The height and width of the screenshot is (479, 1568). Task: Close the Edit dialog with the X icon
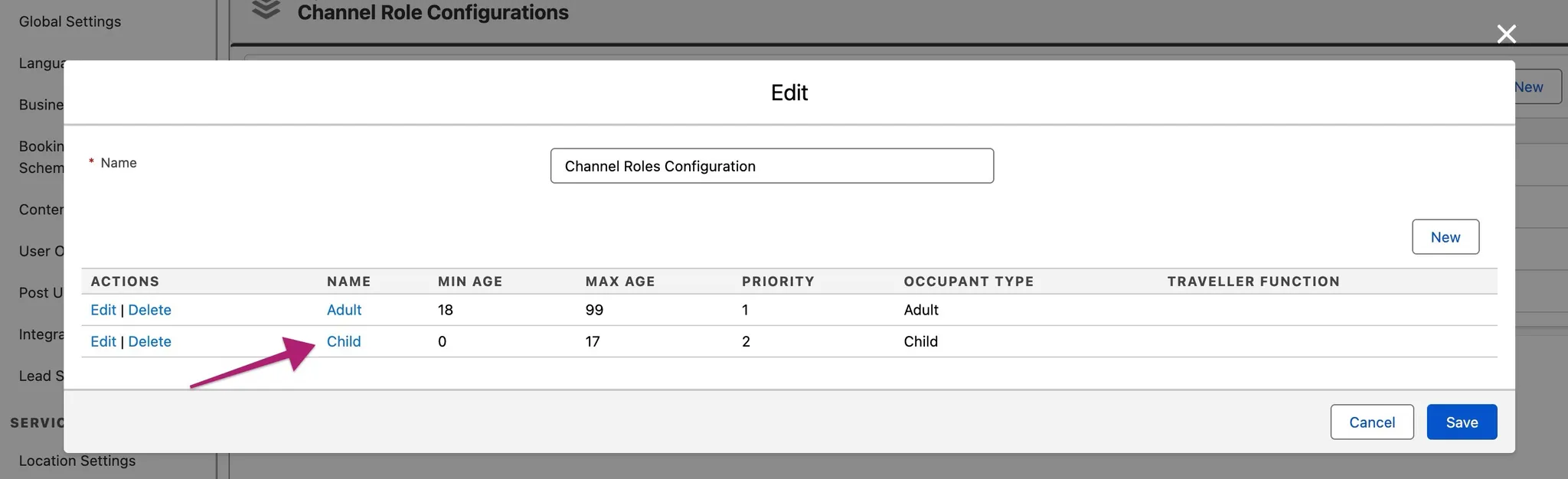coord(1506,34)
